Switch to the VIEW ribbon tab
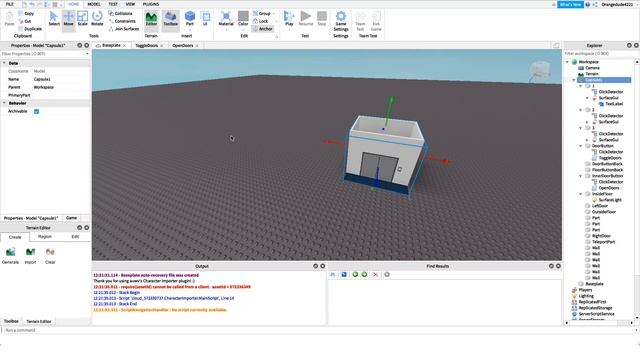The height and width of the screenshot is (360, 640). [130, 4]
